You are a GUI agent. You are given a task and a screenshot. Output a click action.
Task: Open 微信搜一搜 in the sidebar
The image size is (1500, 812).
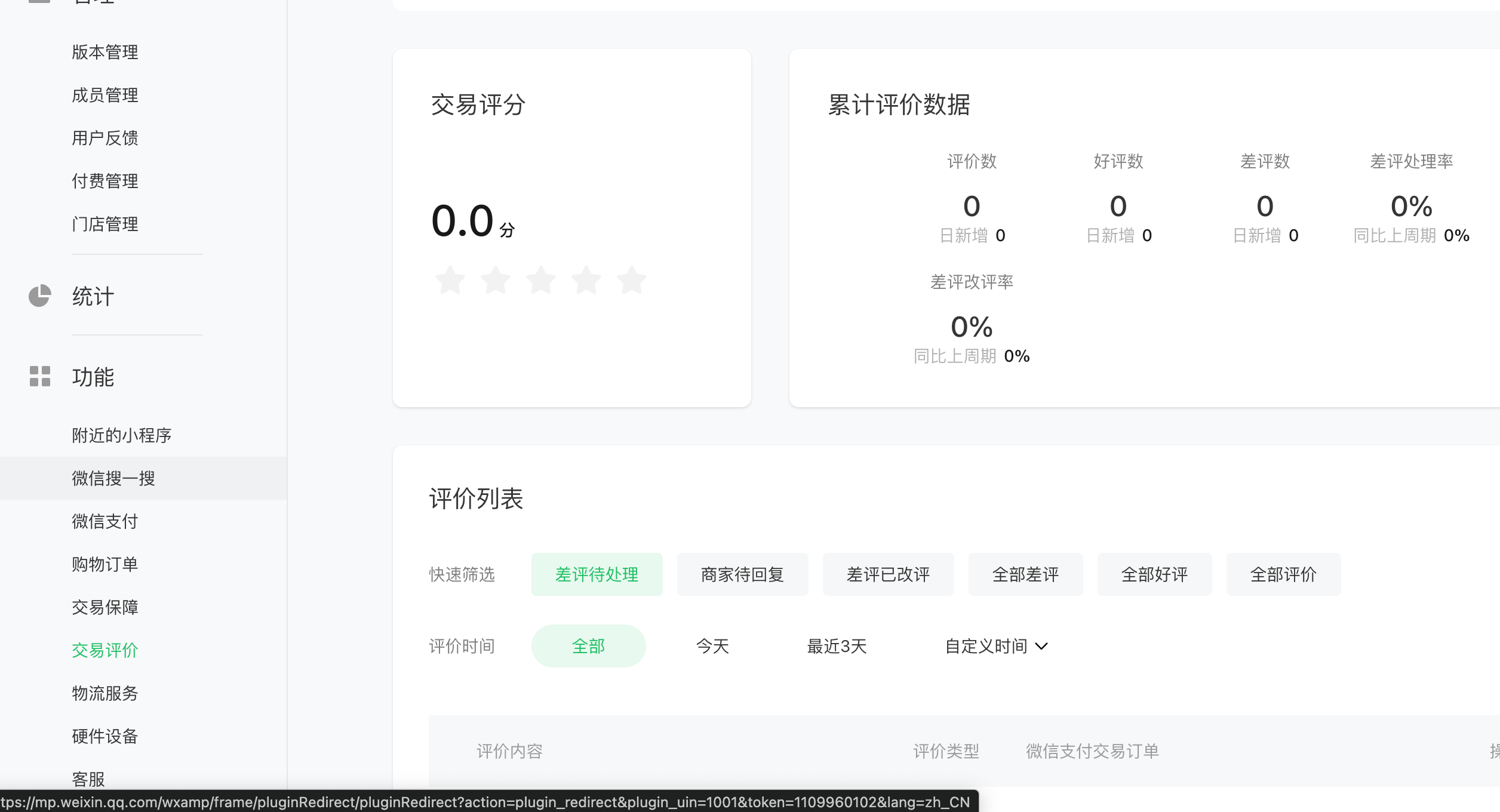click(x=113, y=478)
